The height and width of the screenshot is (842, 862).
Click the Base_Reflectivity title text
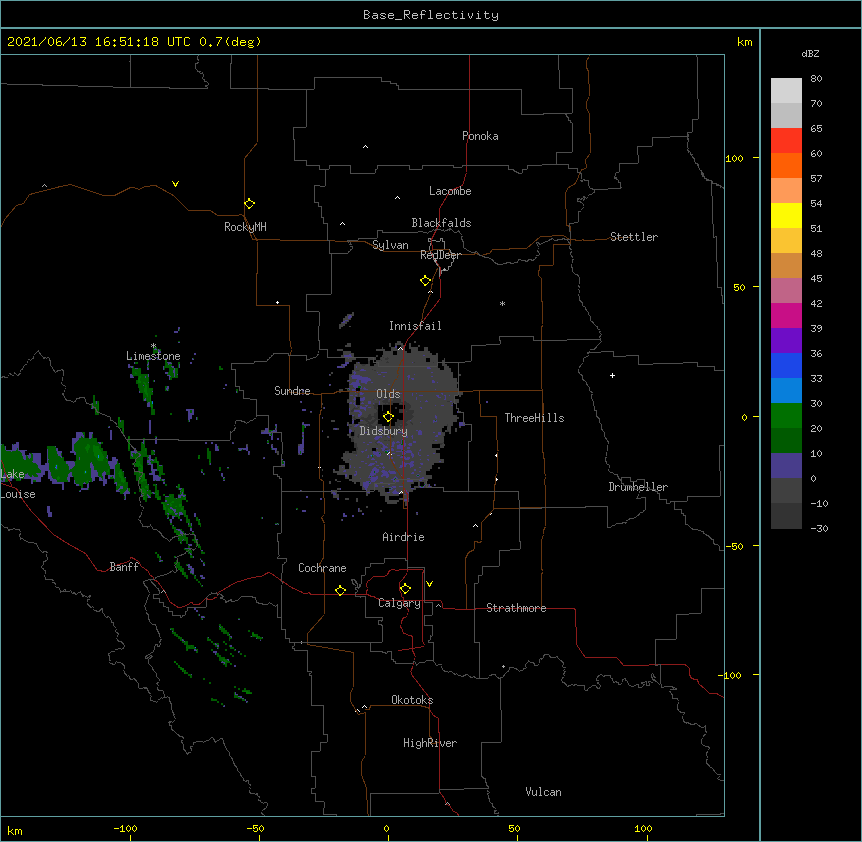[431, 15]
